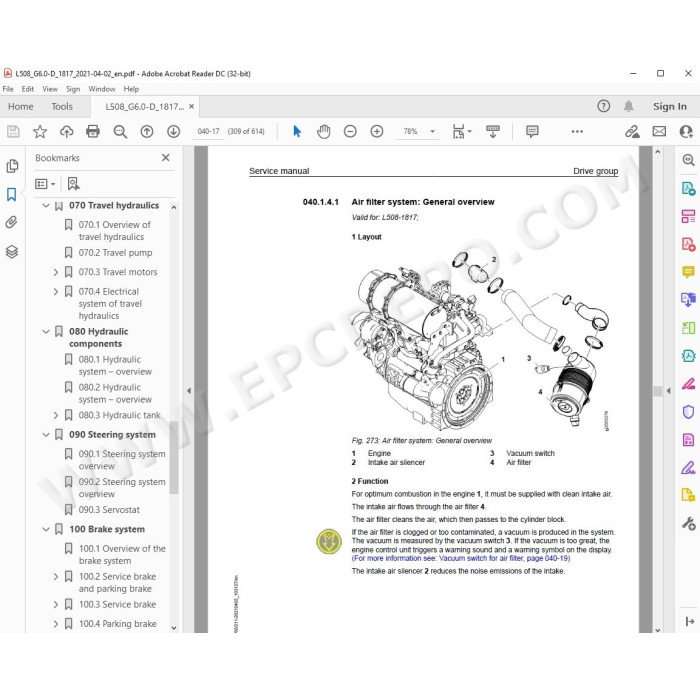The width and height of the screenshot is (700, 700).
Task: Expand 080.3 Hydraulic tank bookmark
Action: click(55, 415)
